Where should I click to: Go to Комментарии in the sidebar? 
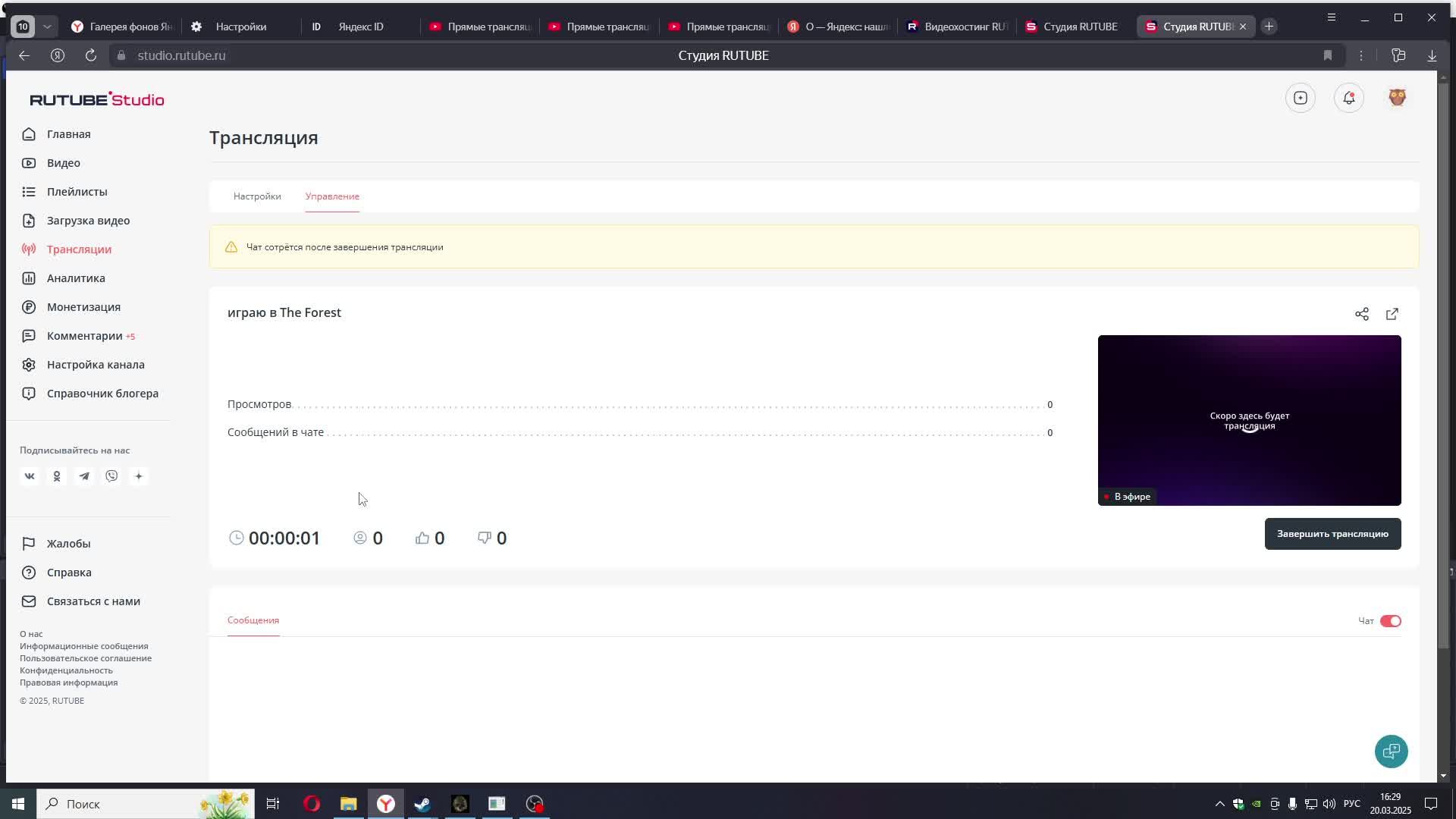click(x=84, y=336)
